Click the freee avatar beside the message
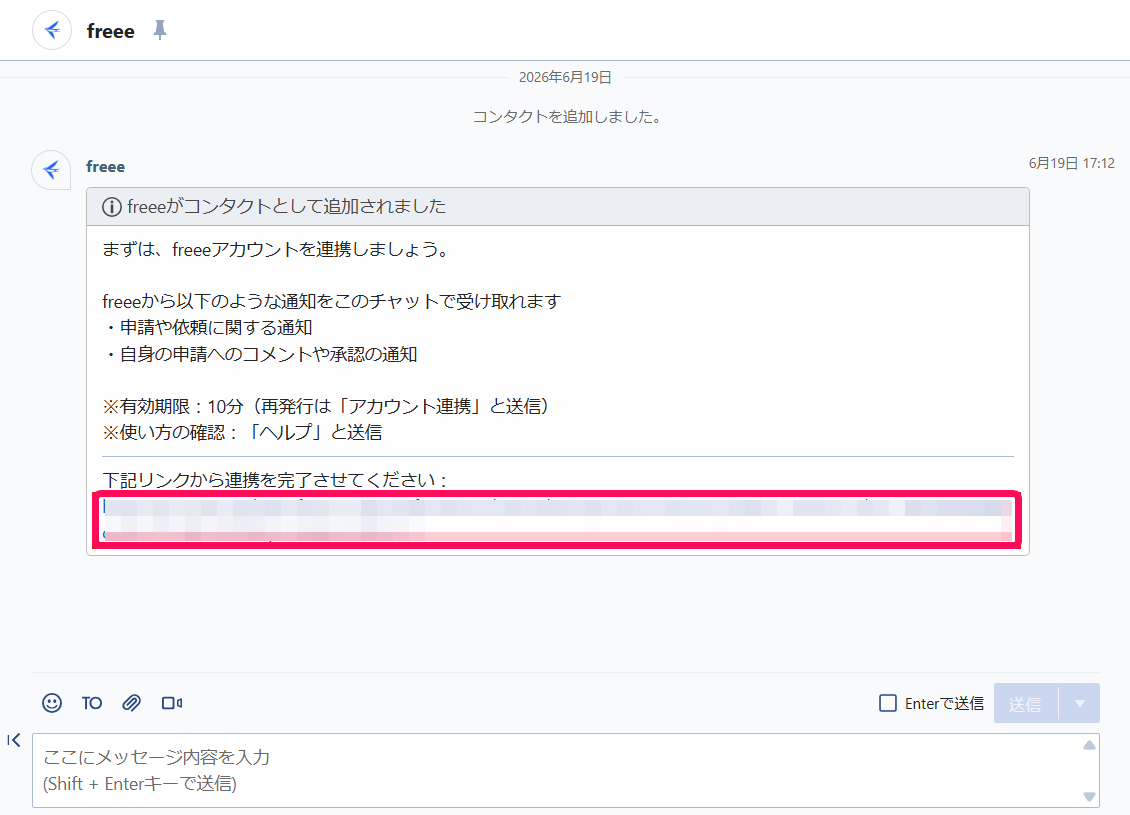 (x=51, y=170)
